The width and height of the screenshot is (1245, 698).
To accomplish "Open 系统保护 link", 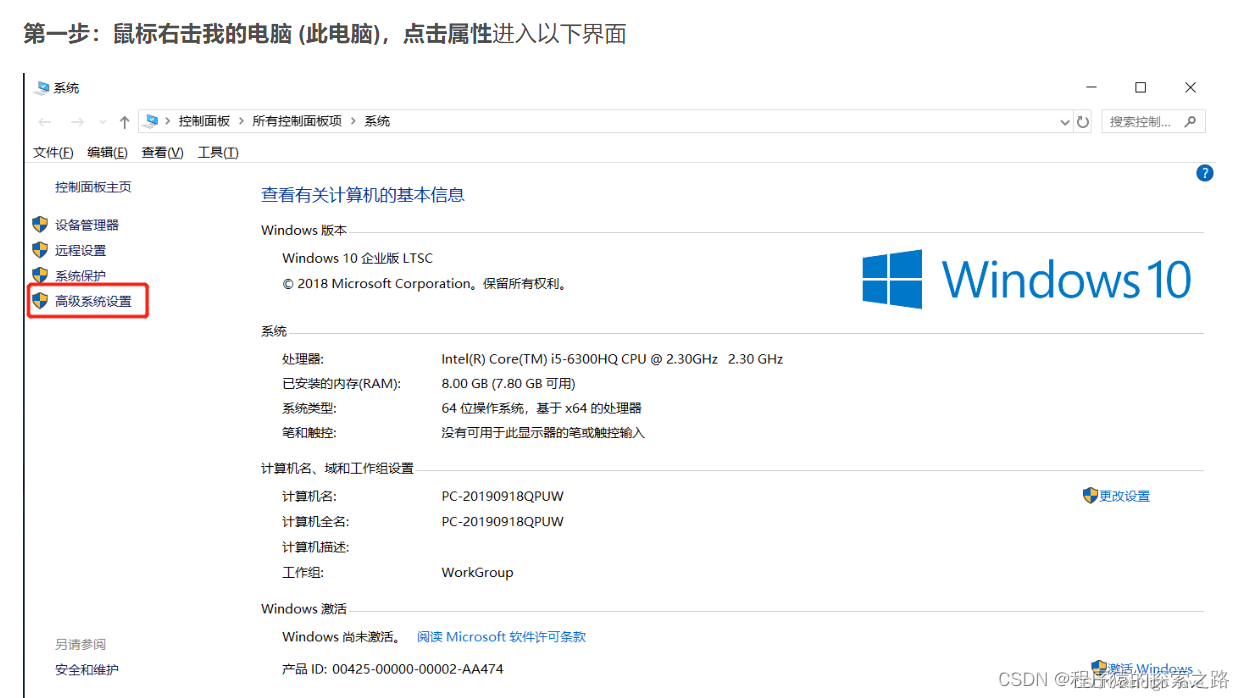I will 81,276.
